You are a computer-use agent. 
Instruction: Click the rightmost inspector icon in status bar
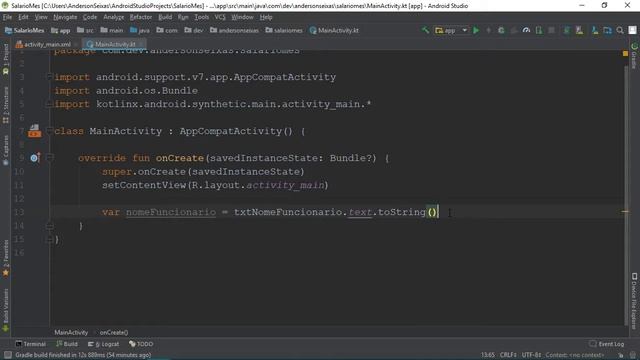click(x=633, y=355)
